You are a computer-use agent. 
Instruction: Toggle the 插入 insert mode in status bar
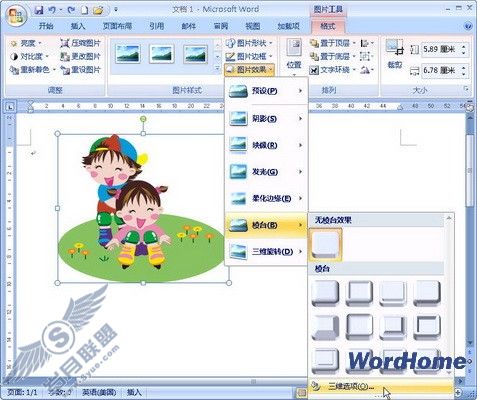pyautogui.click(x=134, y=392)
